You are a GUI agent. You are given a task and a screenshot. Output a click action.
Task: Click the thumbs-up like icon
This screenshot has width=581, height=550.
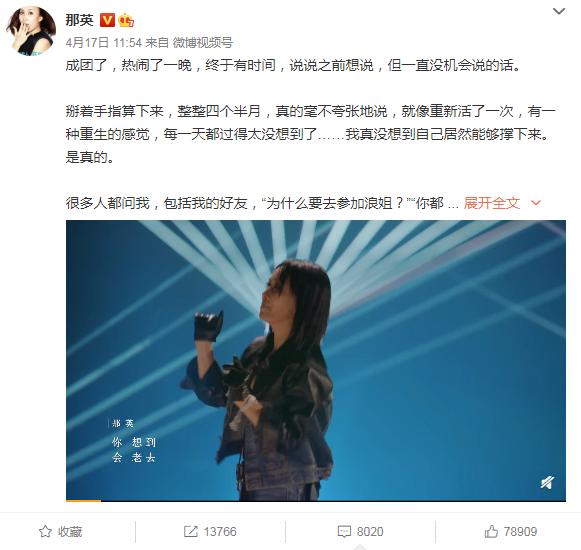(x=491, y=531)
